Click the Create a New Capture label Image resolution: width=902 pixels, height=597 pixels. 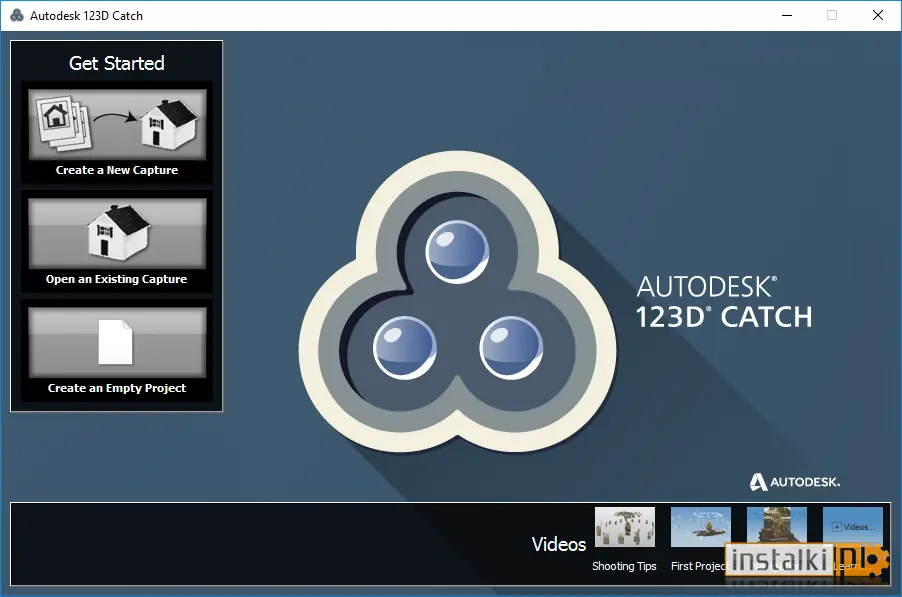117,170
